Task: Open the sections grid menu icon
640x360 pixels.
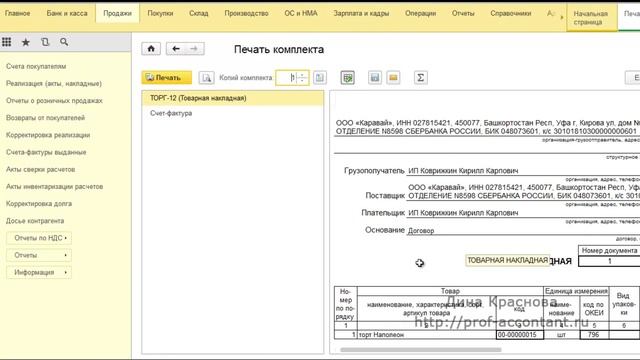Action: [x=7, y=42]
